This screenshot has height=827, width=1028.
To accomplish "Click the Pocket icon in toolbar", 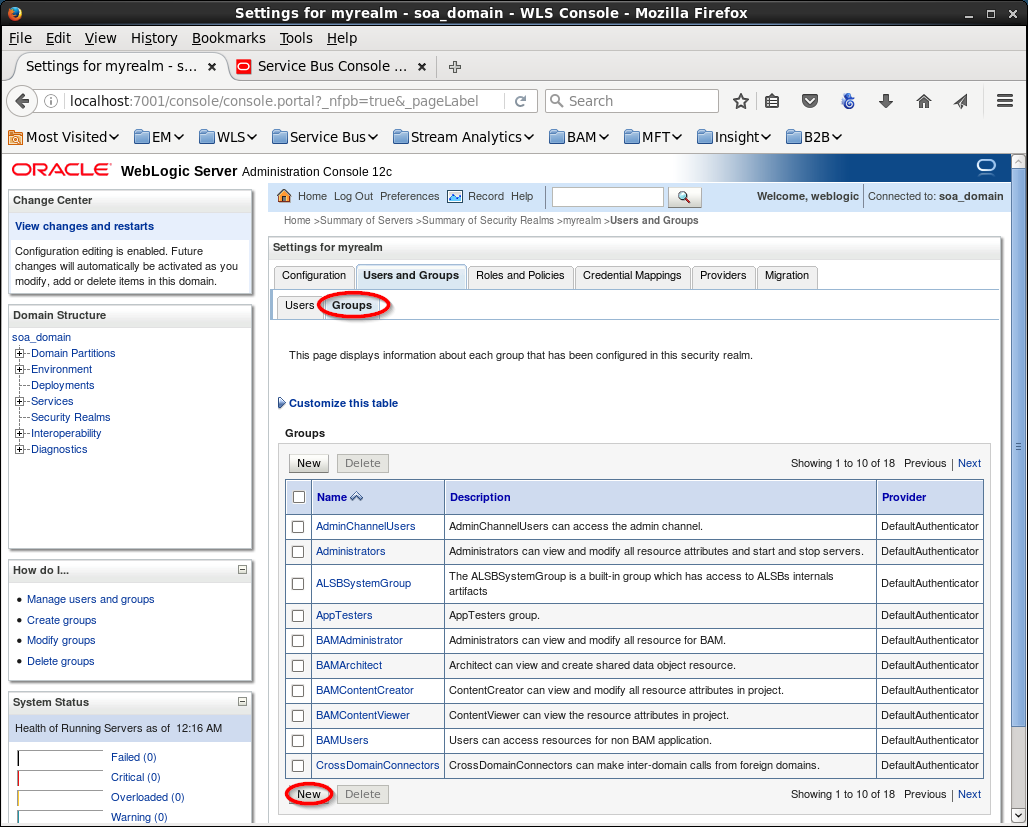I will click(x=811, y=101).
